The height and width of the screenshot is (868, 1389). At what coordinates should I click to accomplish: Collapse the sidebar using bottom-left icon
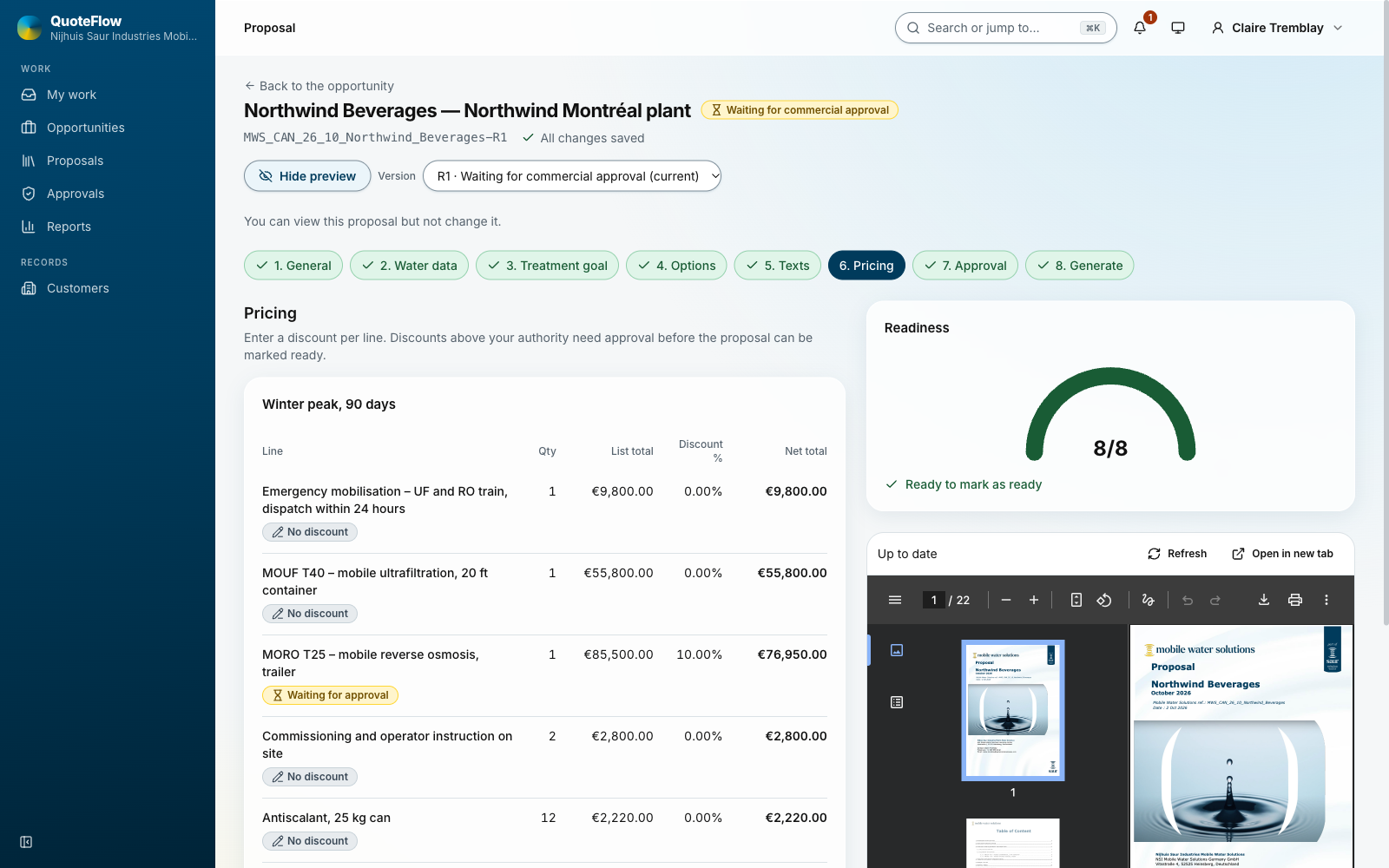[x=26, y=842]
